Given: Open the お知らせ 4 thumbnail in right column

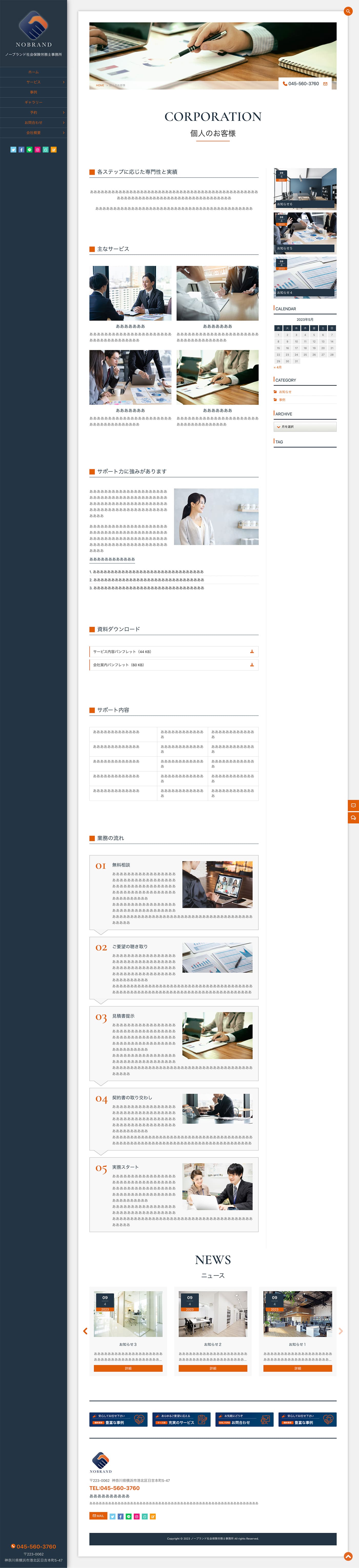Looking at the screenshot, I should (305, 277).
